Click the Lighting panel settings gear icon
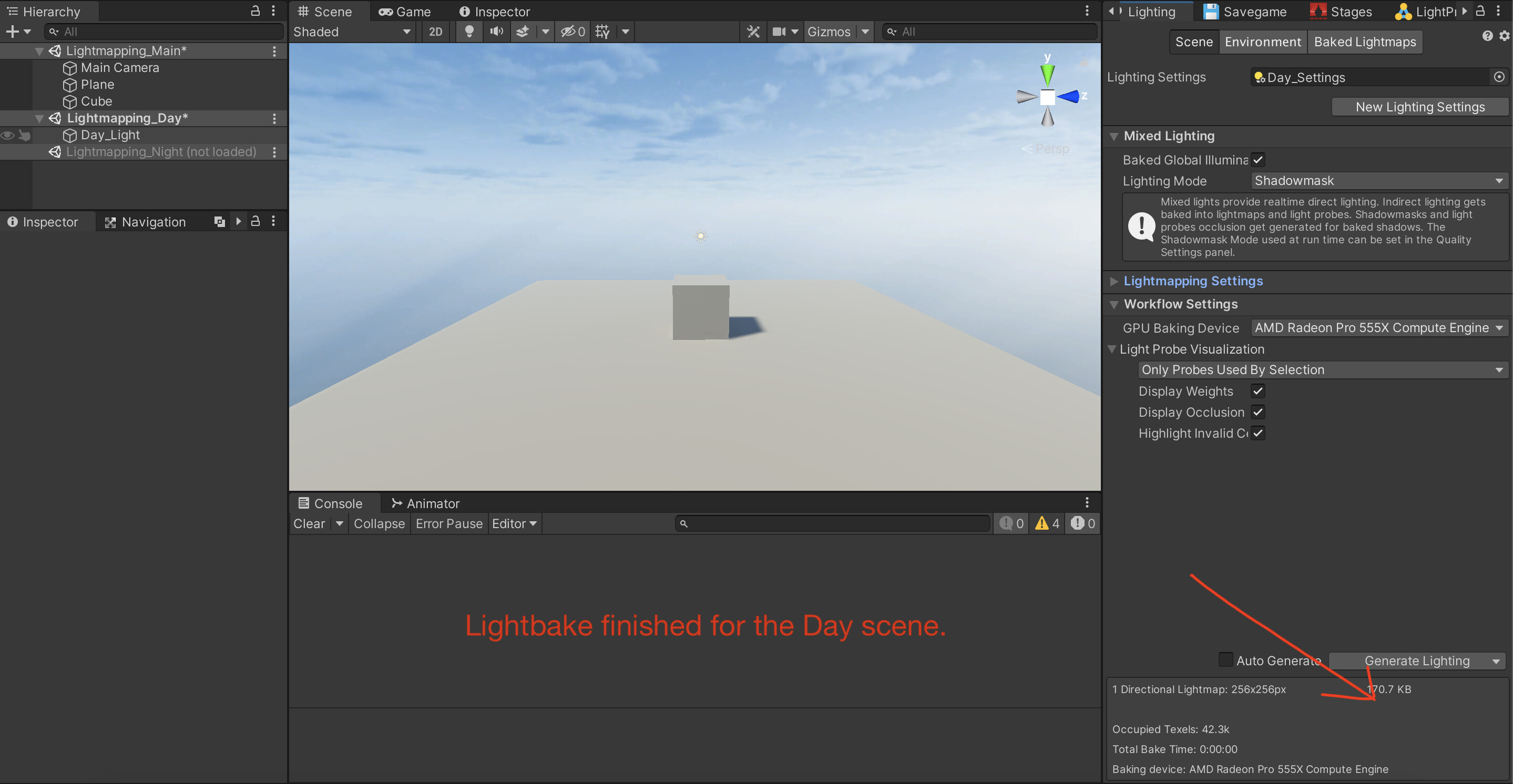 [x=1504, y=35]
